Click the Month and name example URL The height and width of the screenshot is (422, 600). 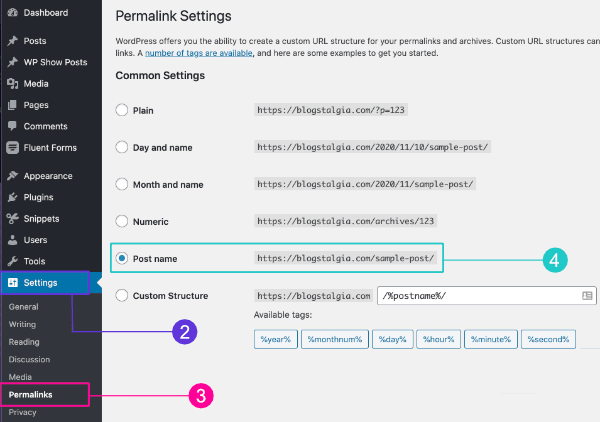[x=365, y=184]
